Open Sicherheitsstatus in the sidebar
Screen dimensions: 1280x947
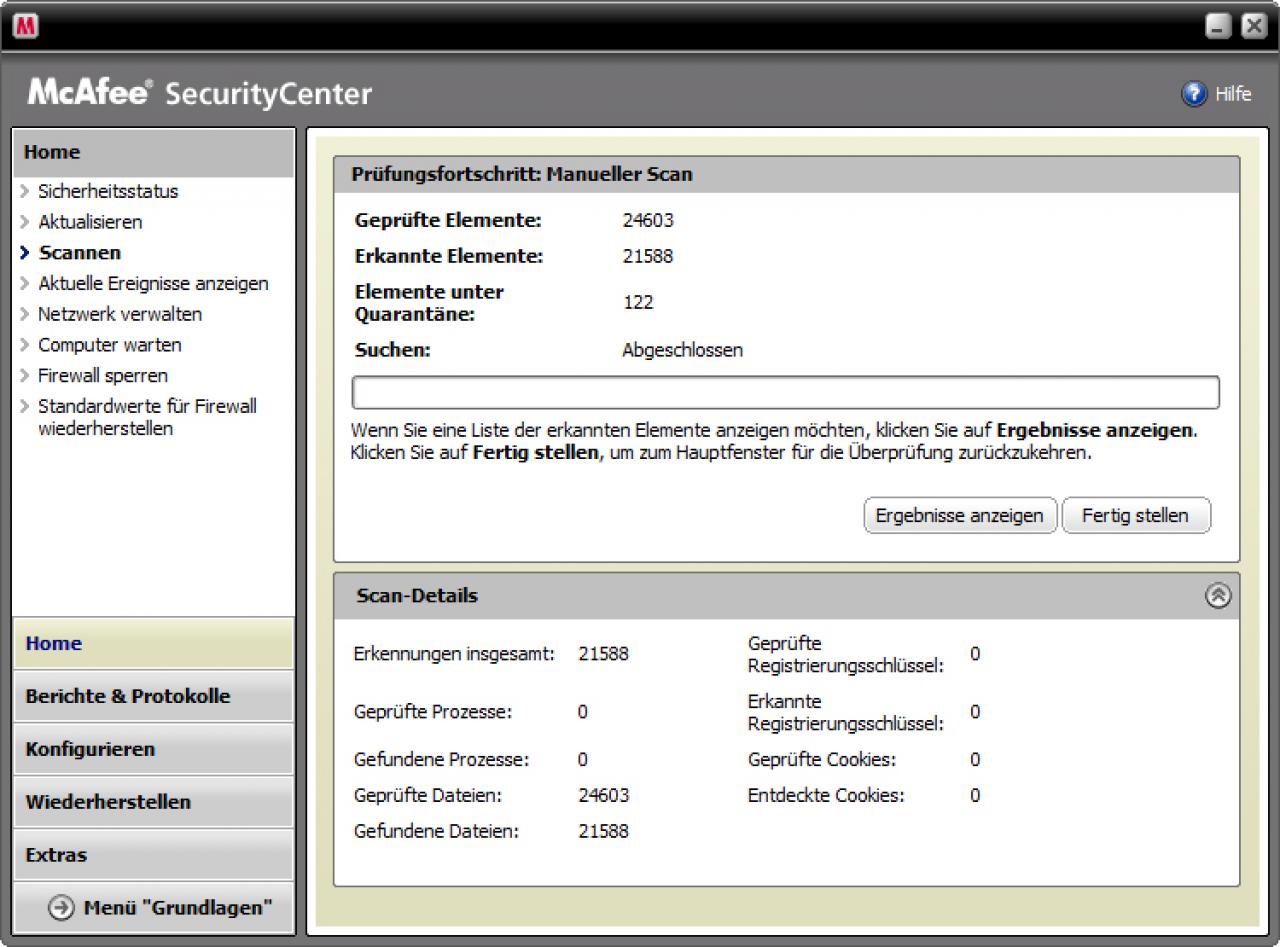[108, 191]
